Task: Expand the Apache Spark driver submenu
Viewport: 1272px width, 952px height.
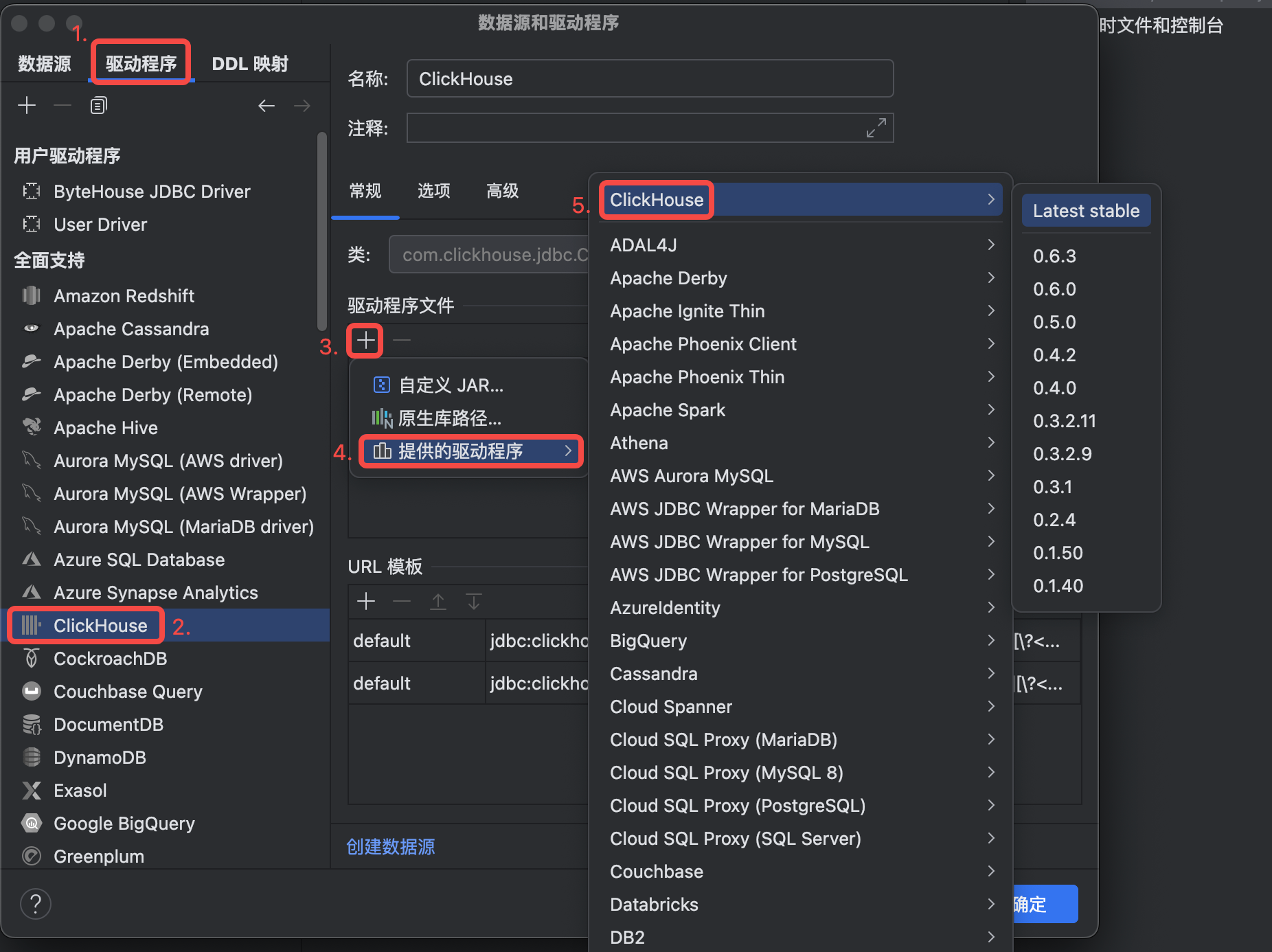Action: coord(801,409)
